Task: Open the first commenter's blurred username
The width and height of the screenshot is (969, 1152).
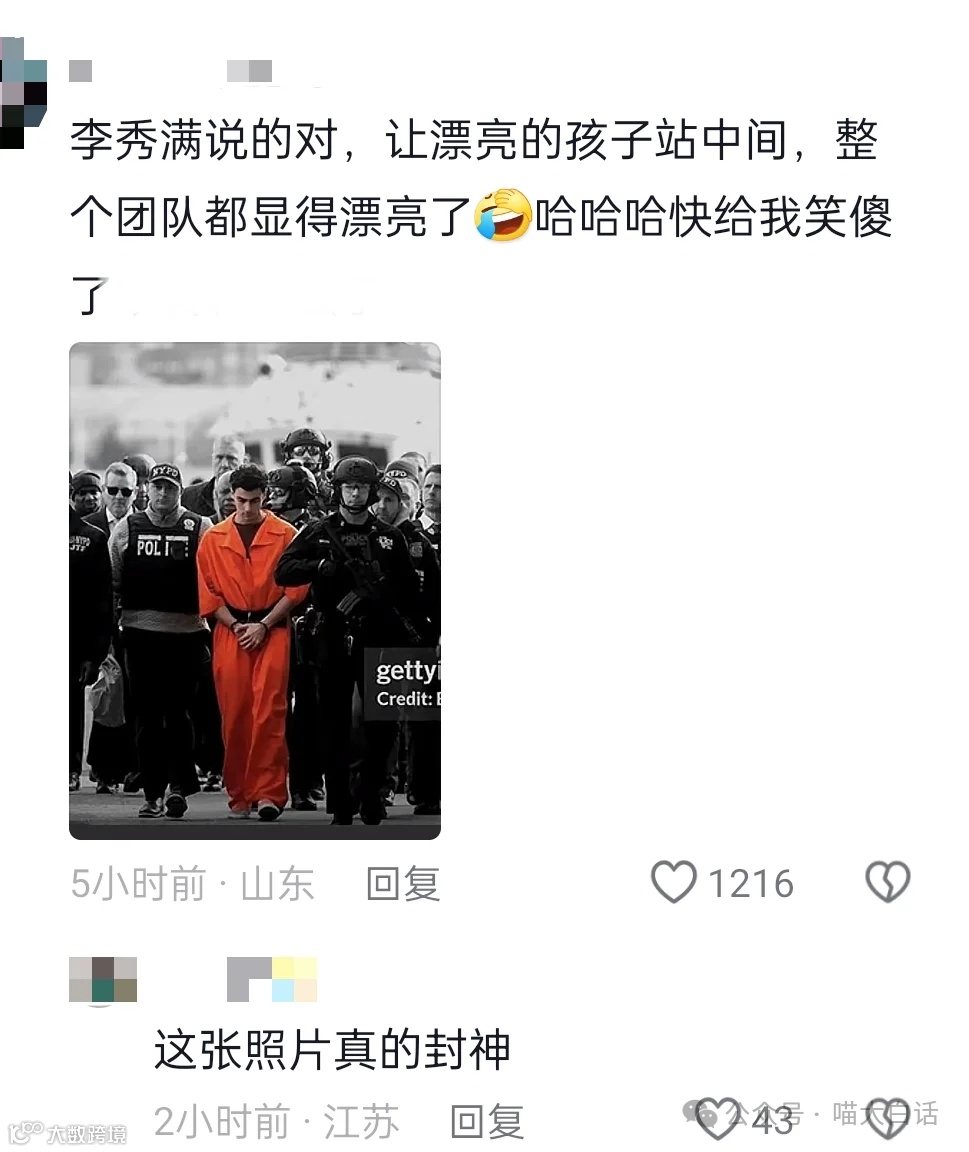Action: pos(170,71)
